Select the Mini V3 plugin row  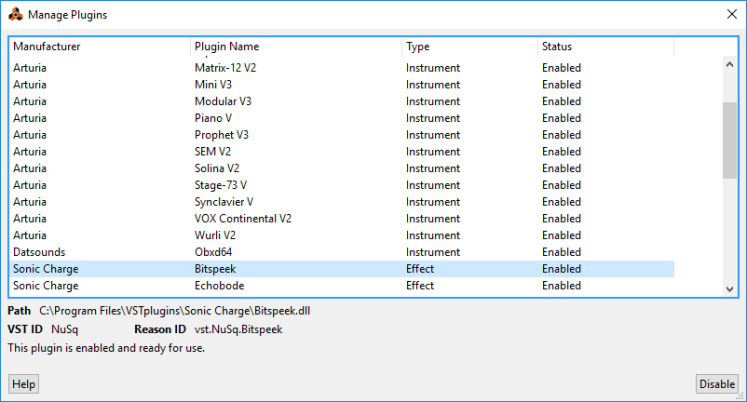coord(213,85)
